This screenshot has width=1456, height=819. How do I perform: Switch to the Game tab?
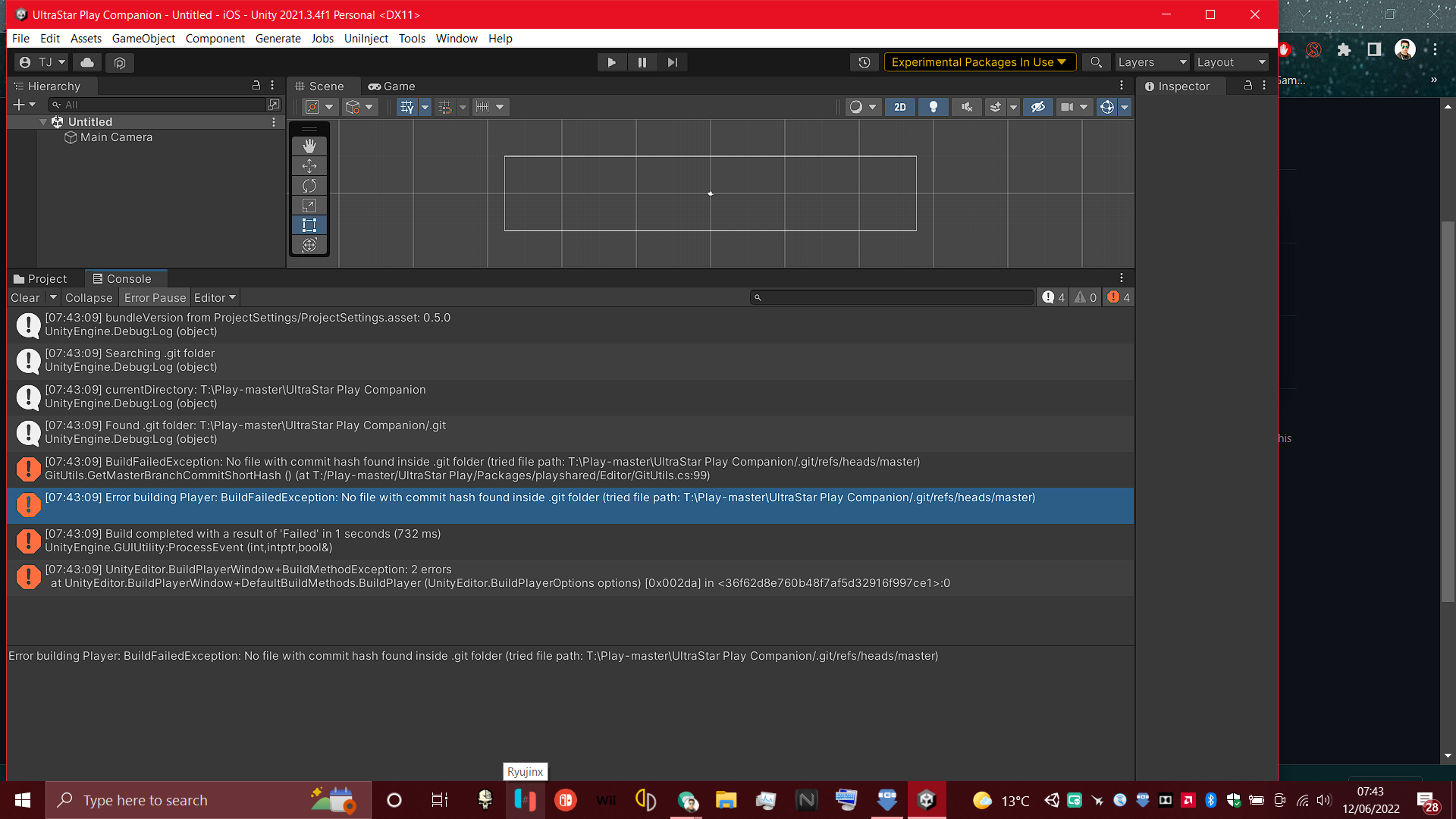pyautogui.click(x=391, y=86)
